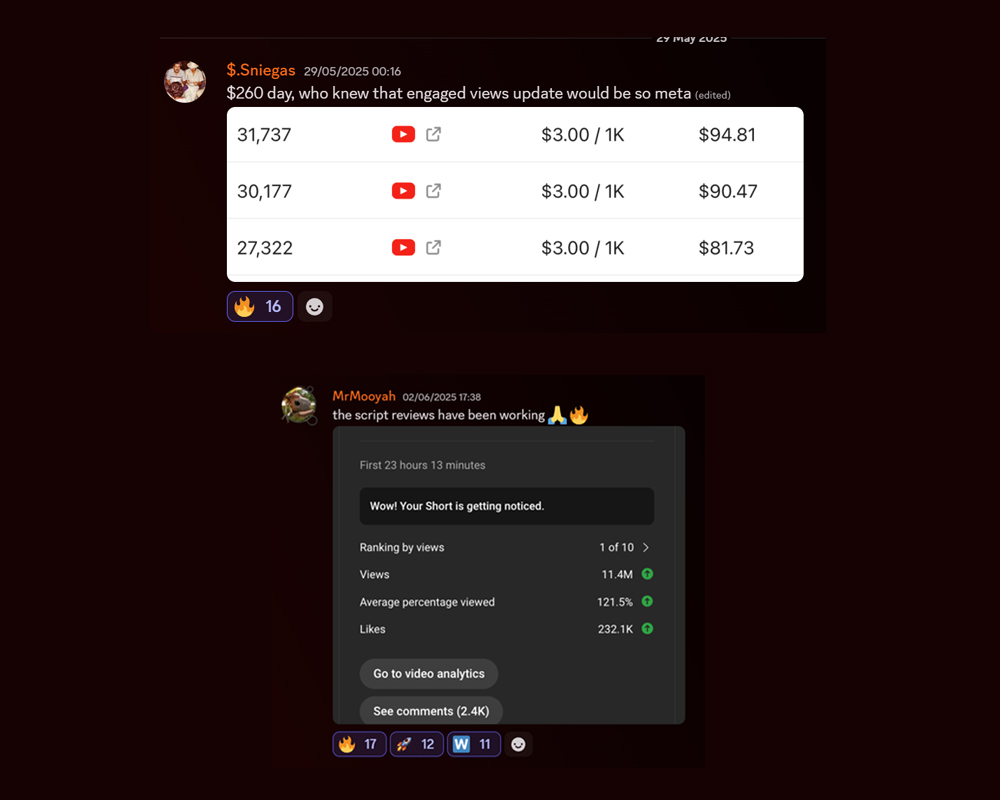The image size is (1000, 800).
Task: Click YouTube icon in 27,322 row
Action: pos(403,248)
